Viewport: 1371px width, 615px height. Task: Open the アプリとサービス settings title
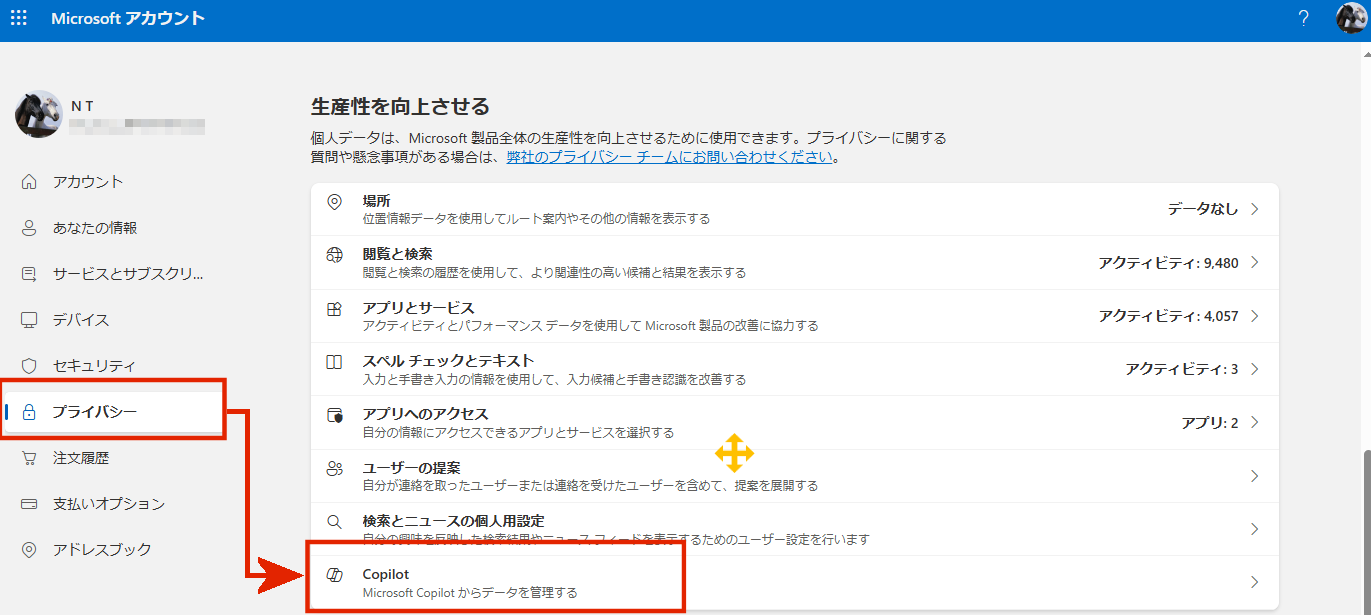[418, 307]
